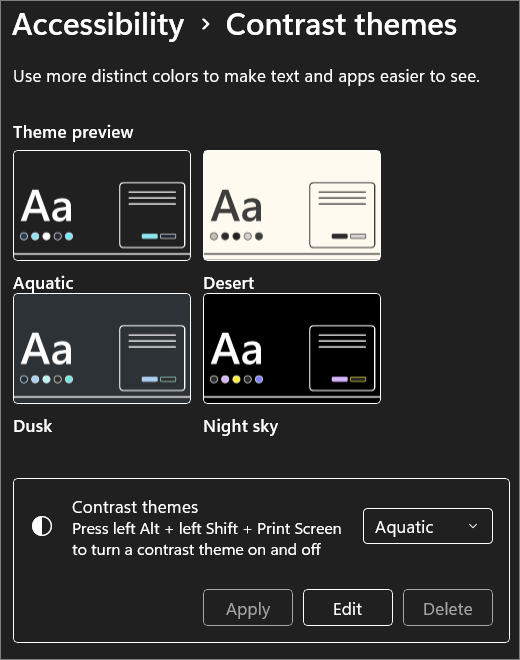
Task: Click the 'Contrast themes' setting row label
Action: [135, 507]
